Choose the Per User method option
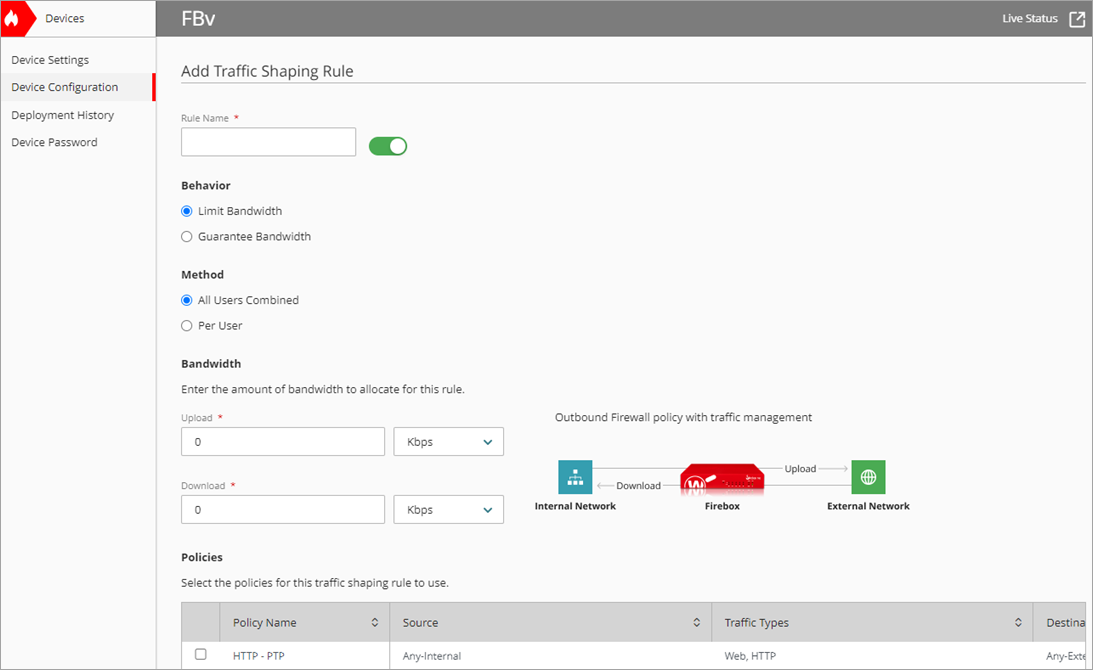 point(187,325)
